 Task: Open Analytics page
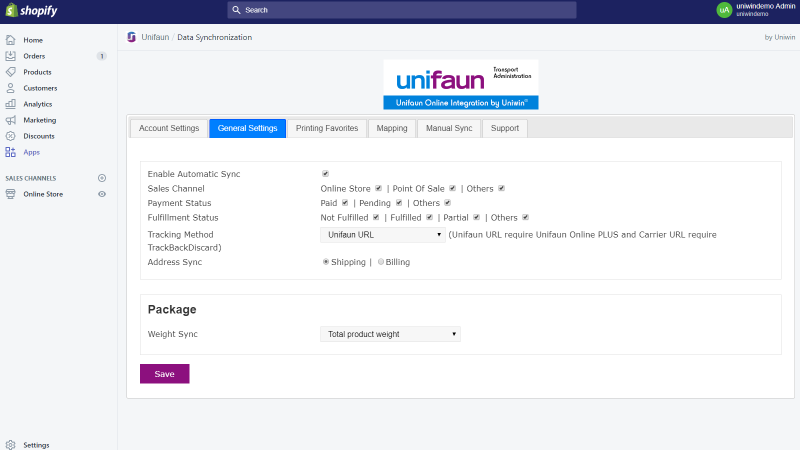click(38, 104)
